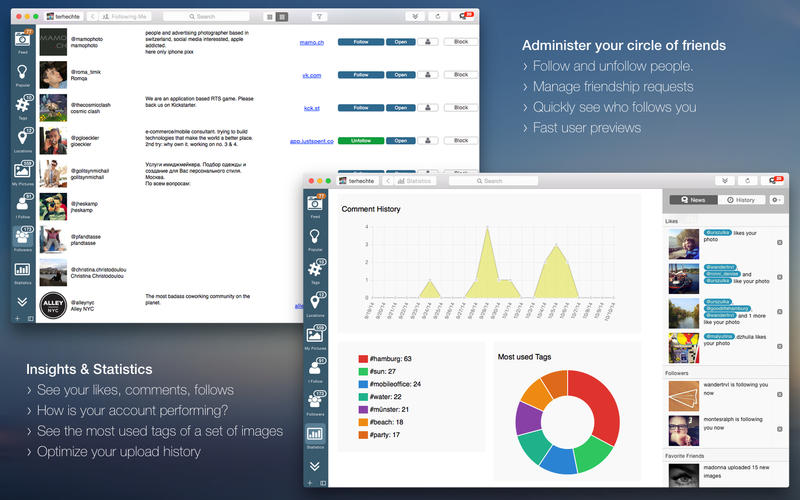This screenshot has height=500, width=800.
Task: Open the vk.com profile link
Action: click(x=311, y=75)
